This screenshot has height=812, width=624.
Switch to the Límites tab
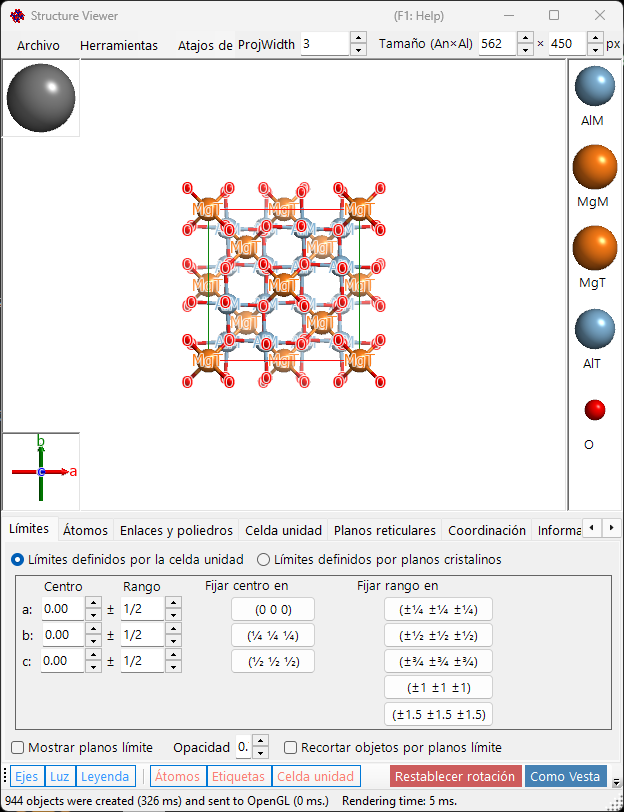29,529
